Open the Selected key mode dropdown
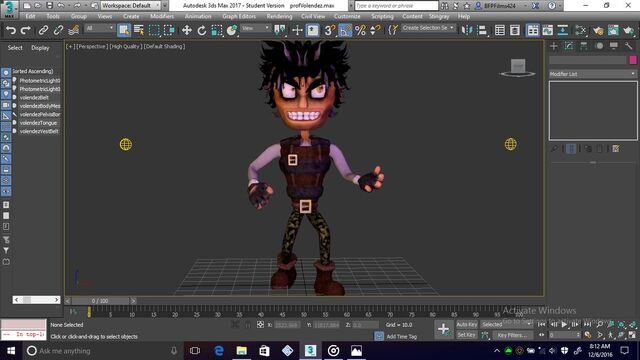 point(507,324)
